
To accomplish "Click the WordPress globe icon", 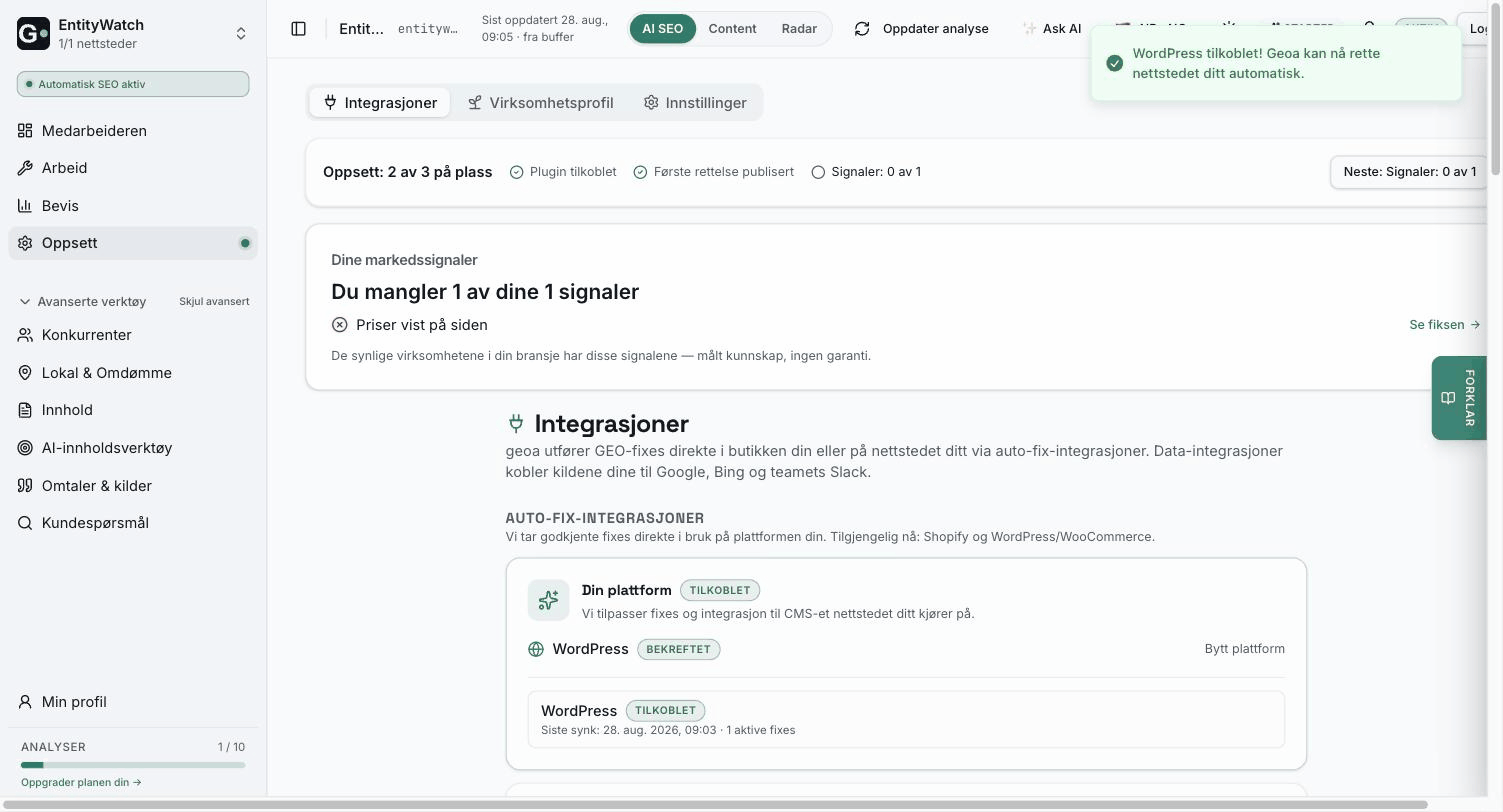I will pos(536,649).
